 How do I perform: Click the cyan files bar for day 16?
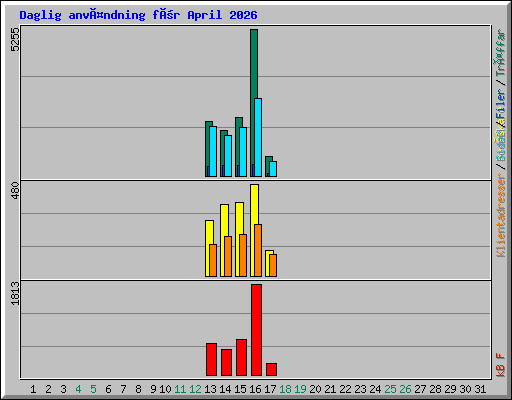(258, 137)
